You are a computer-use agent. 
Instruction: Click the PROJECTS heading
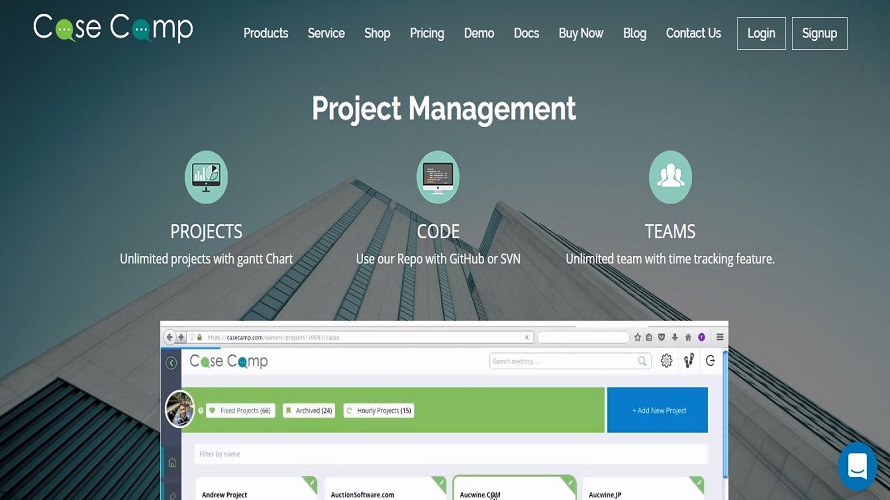click(x=206, y=232)
